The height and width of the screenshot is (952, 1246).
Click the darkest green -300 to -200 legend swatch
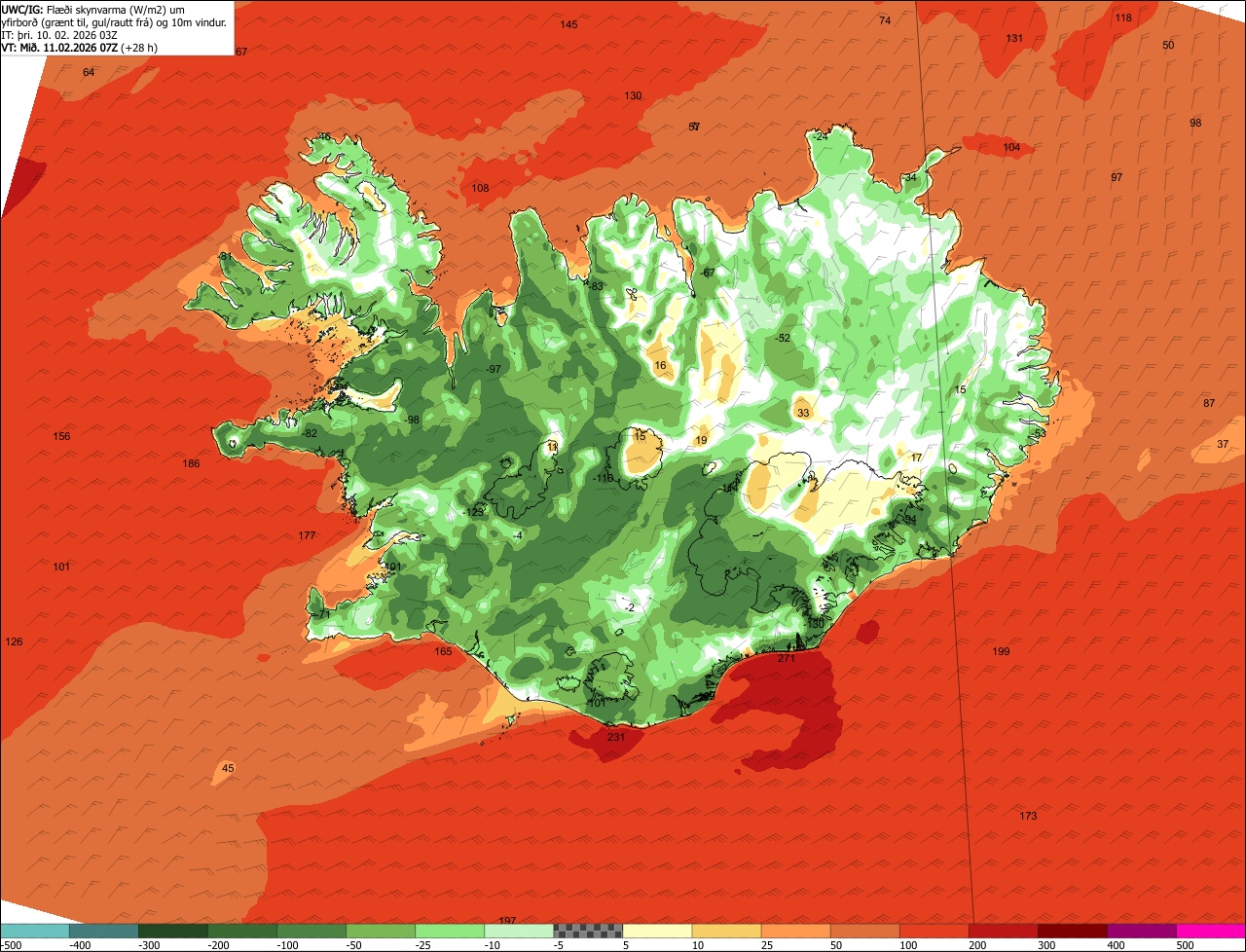(x=172, y=932)
